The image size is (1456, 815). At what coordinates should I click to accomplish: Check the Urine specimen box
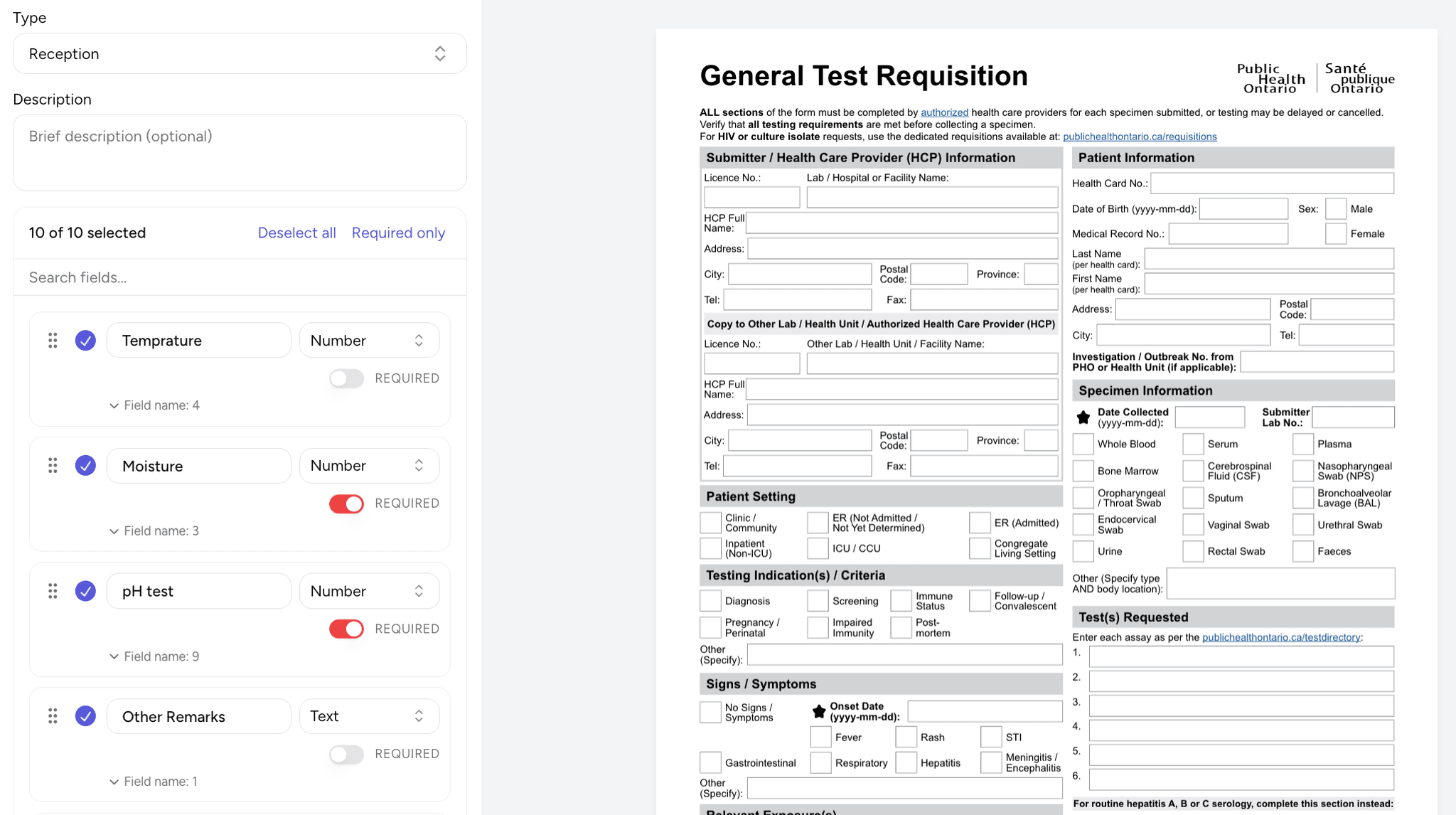(x=1083, y=551)
